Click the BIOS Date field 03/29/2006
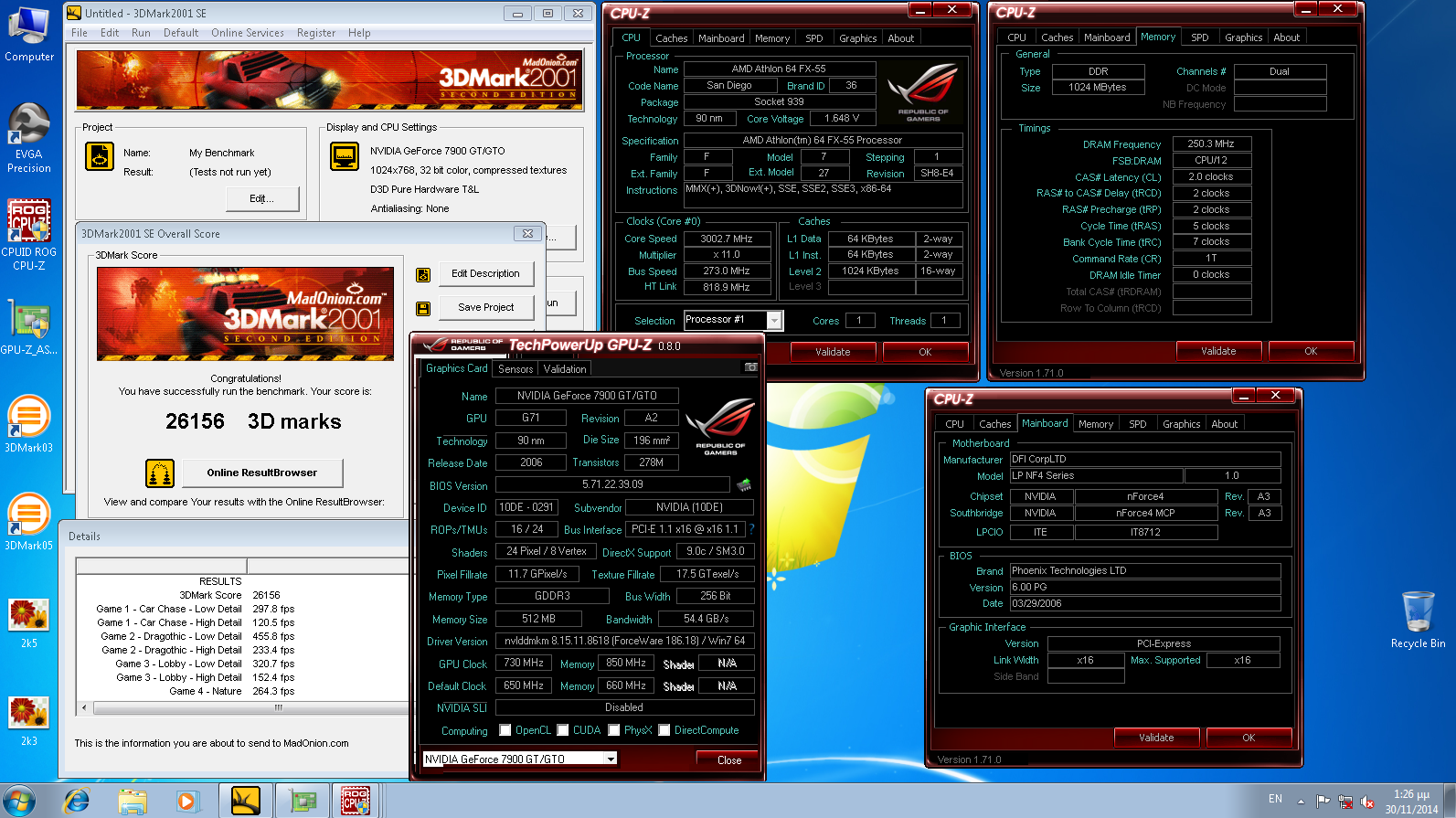 pos(1144,603)
